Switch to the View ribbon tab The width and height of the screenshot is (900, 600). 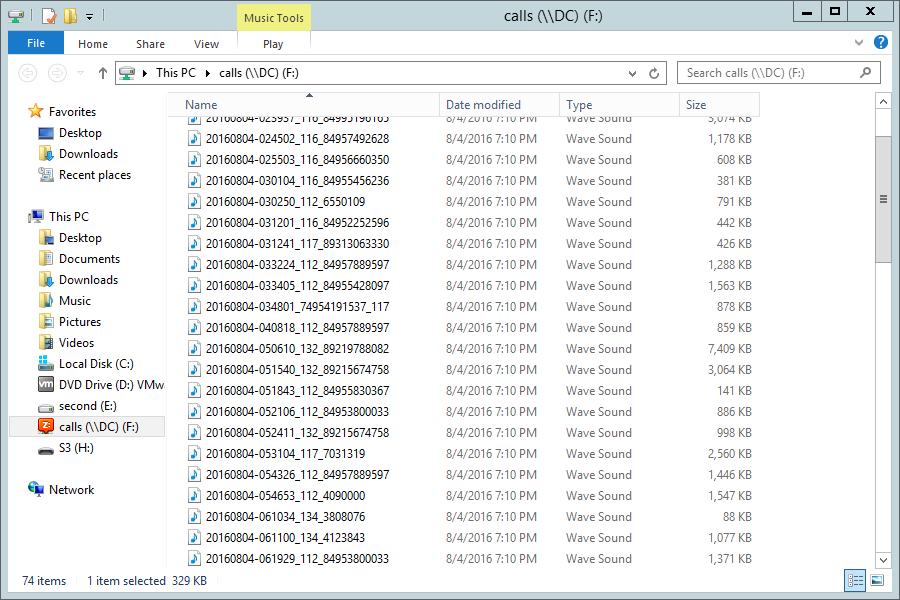point(206,44)
